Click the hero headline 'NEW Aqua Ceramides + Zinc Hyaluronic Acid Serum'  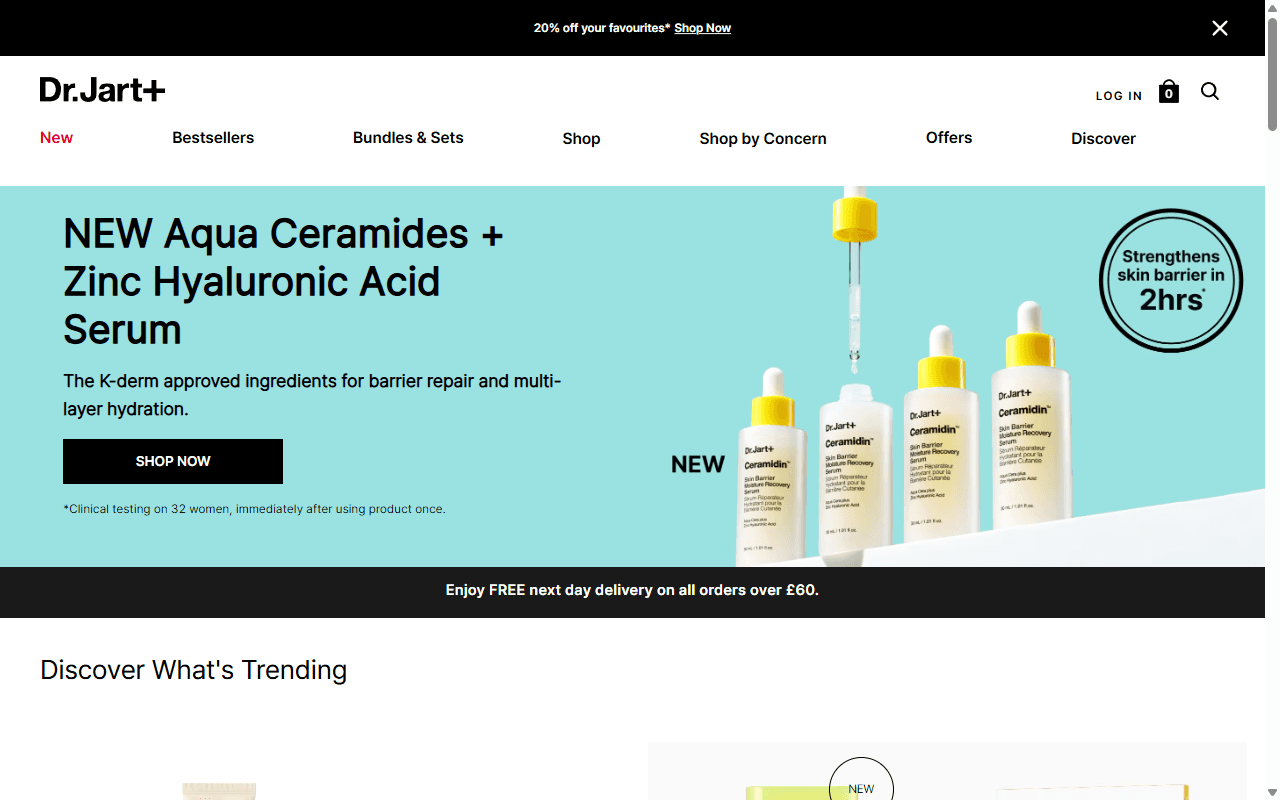[x=283, y=282]
